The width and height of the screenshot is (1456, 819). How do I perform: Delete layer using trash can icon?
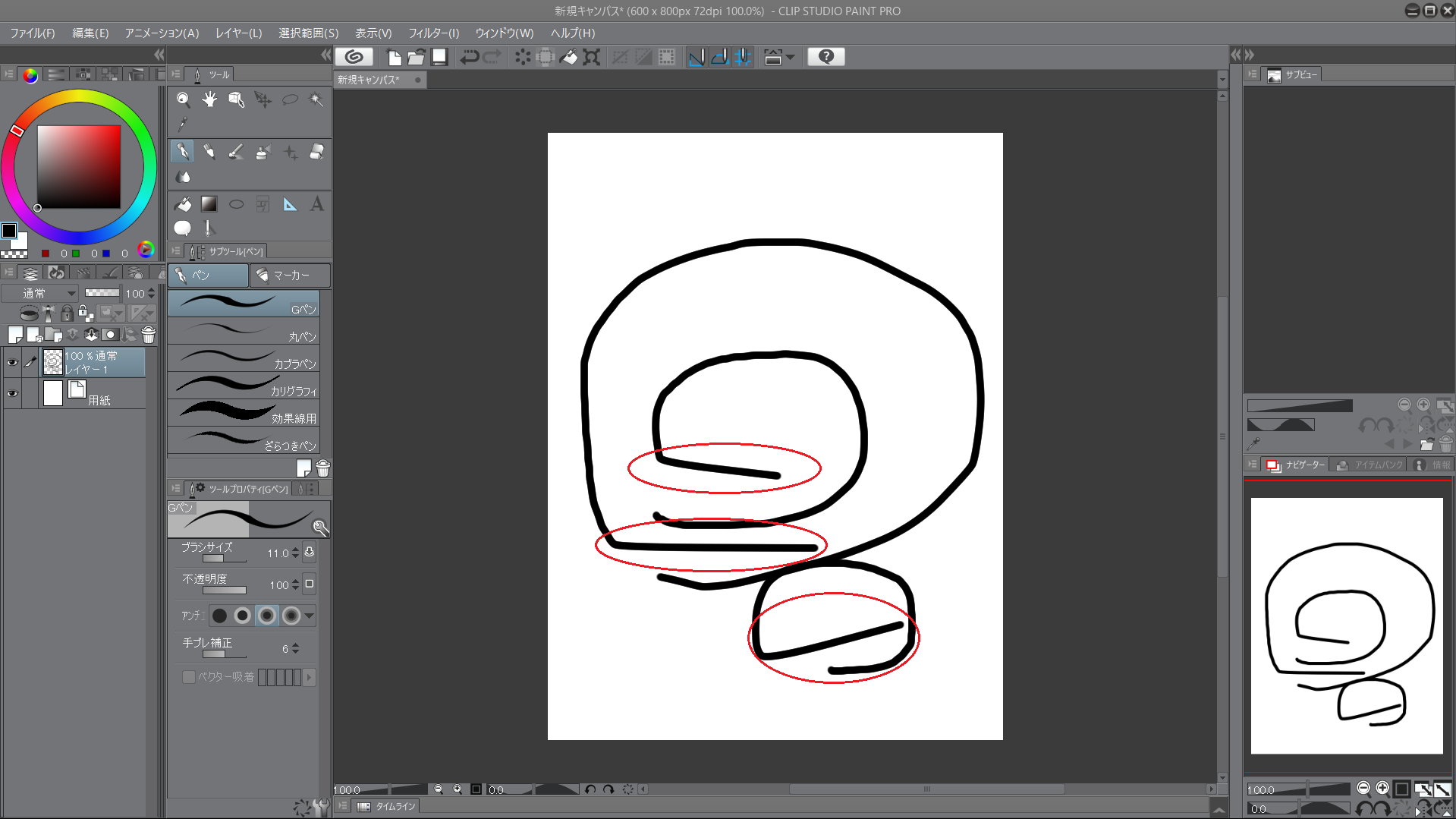[149, 335]
